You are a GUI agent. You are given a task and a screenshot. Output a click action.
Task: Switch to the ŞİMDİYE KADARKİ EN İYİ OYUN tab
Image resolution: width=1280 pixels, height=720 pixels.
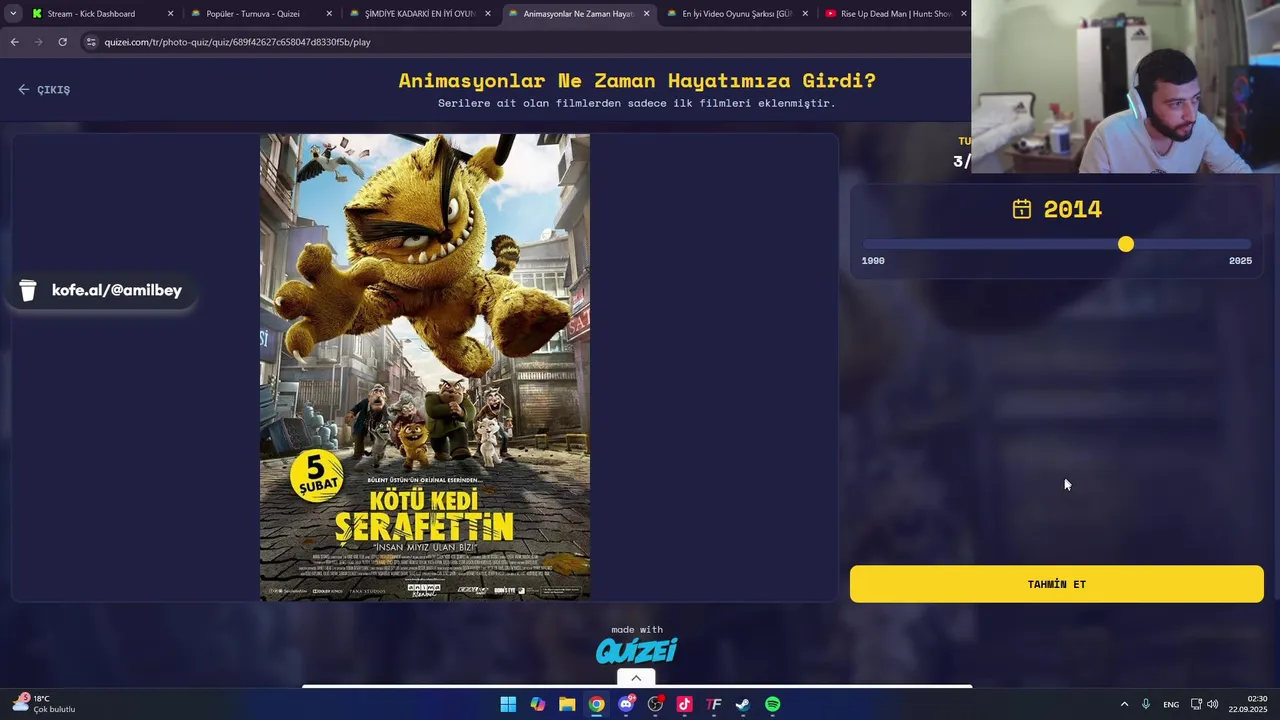coord(419,14)
